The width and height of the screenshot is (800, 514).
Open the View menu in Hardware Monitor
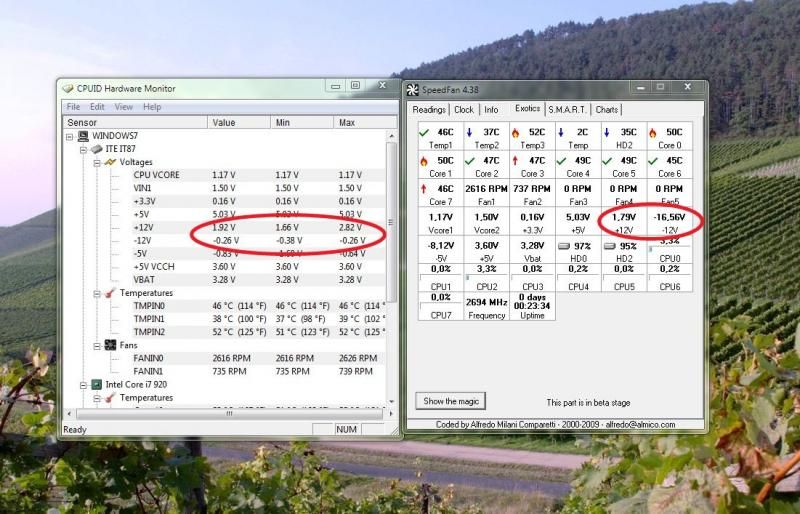[123, 107]
